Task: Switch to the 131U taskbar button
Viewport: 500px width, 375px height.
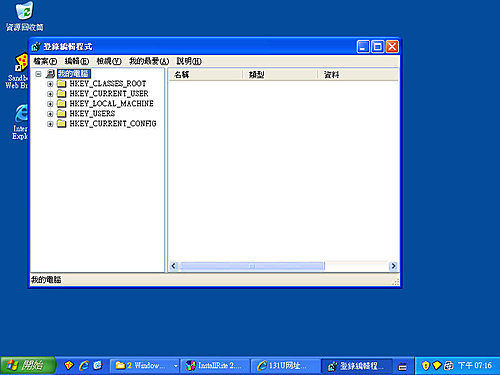Action: [285, 366]
